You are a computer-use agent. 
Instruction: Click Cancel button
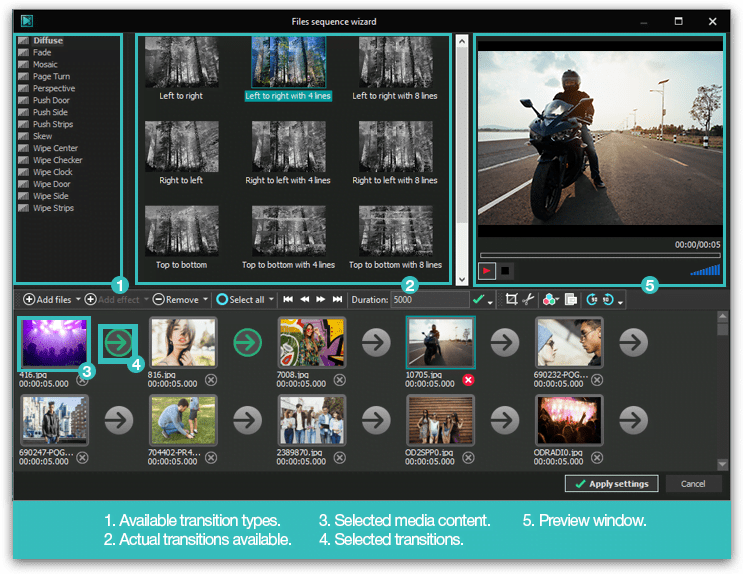click(x=693, y=483)
